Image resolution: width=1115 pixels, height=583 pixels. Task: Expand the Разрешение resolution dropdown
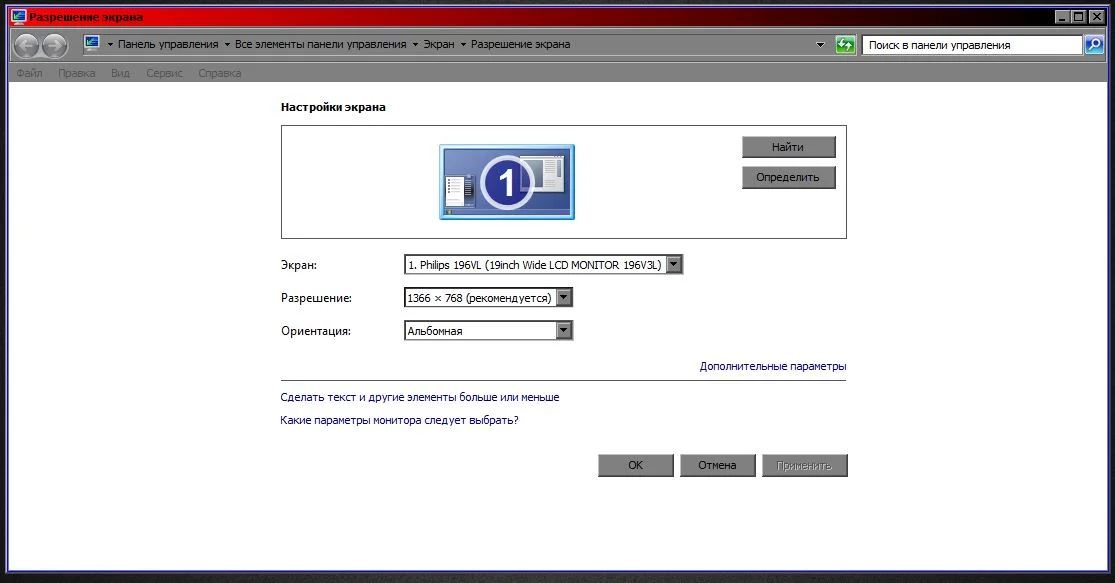pos(564,298)
